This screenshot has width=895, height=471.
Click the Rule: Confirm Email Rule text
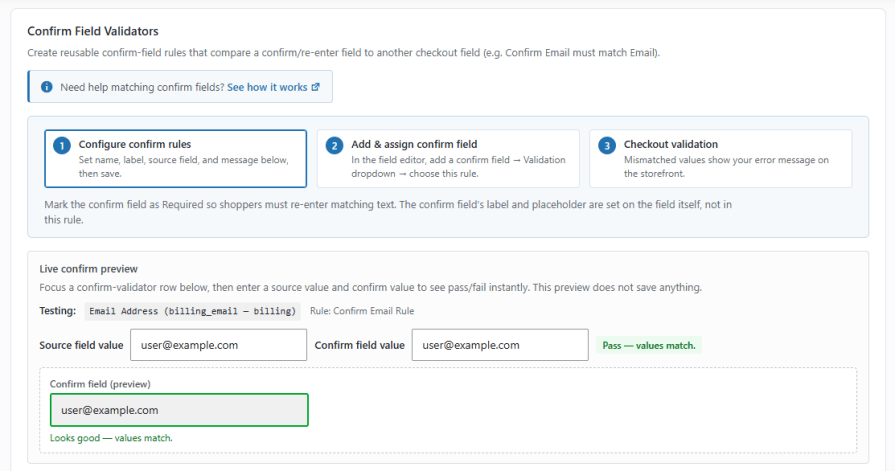point(362,311)
